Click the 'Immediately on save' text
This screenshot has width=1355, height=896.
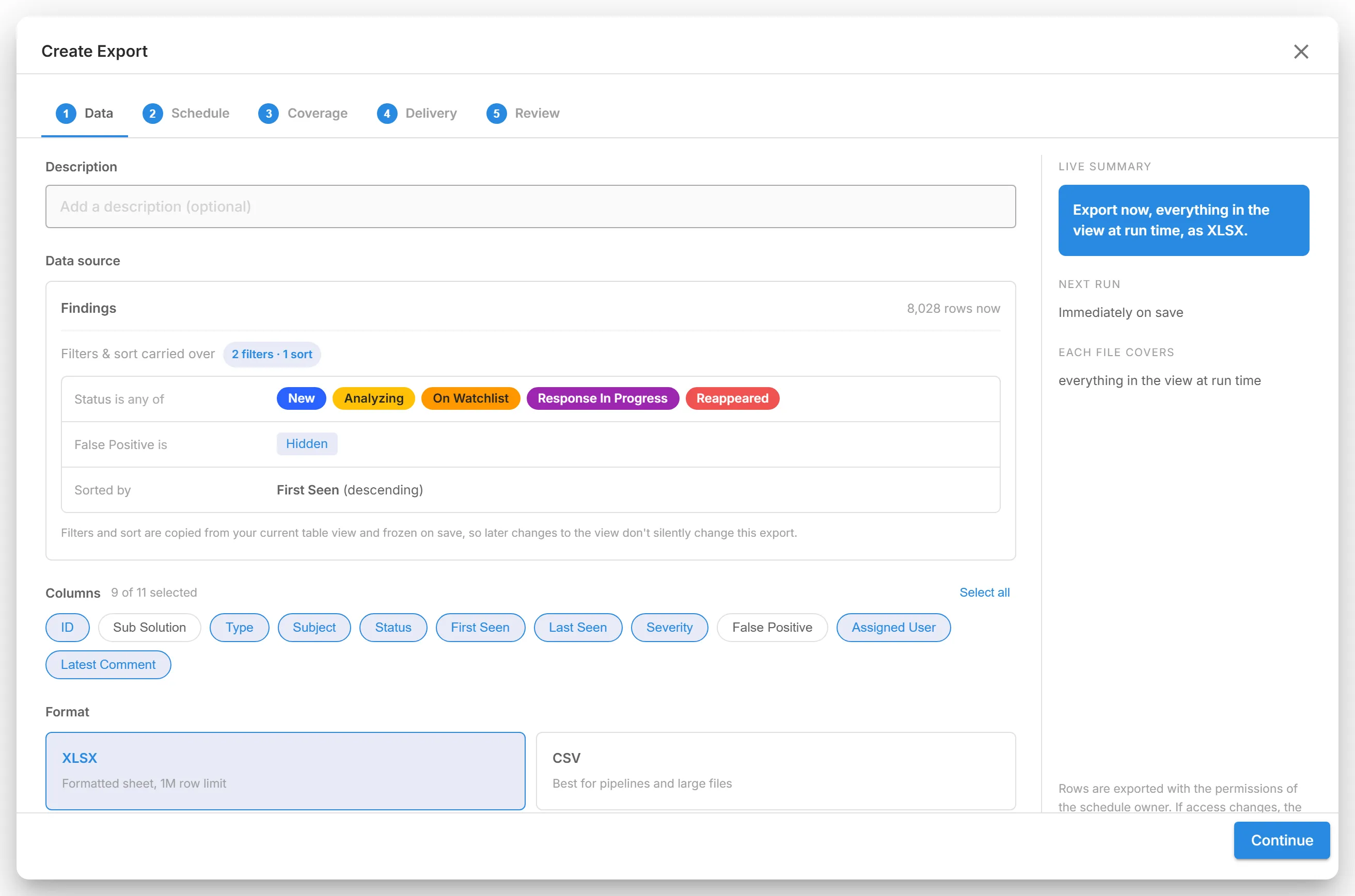pos(1120,313)
